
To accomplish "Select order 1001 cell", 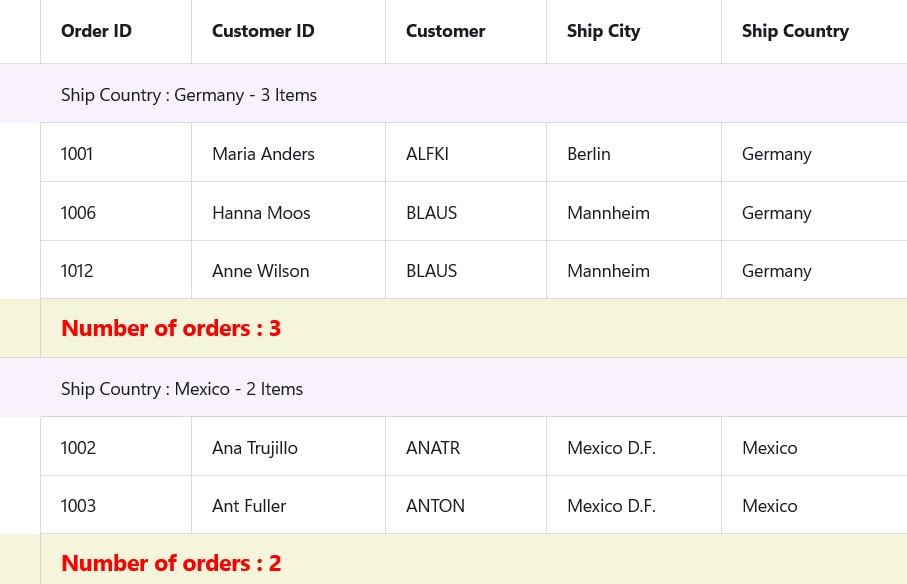I will point(77,154).
